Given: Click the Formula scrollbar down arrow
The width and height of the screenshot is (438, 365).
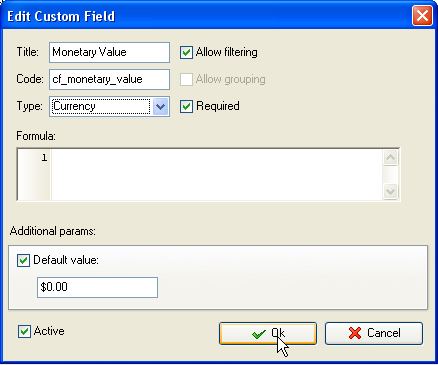Looking at the screenshot, I should click(x=391, y=192).
